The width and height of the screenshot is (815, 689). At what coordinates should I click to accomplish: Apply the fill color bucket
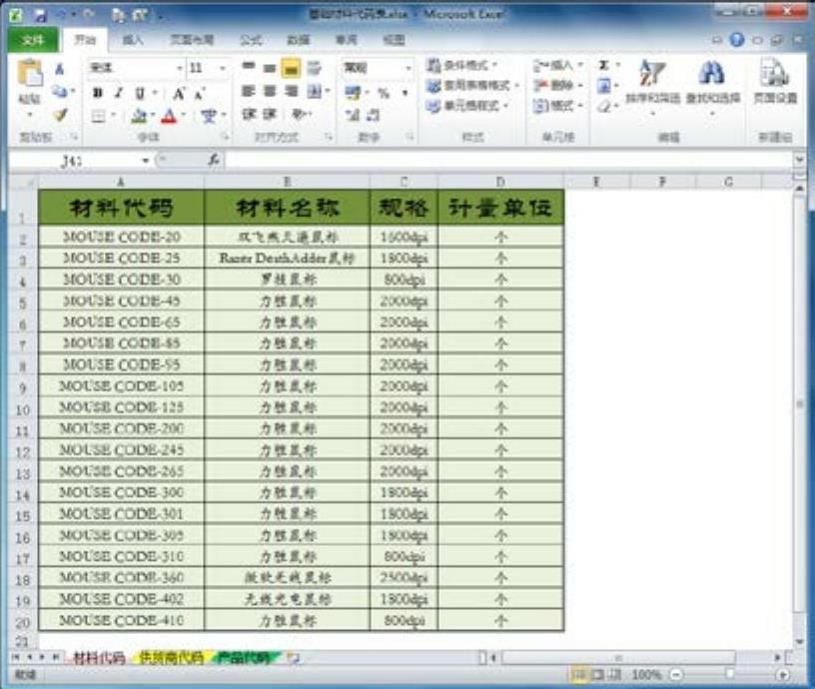pyautogui.click(x=139, y=115)
